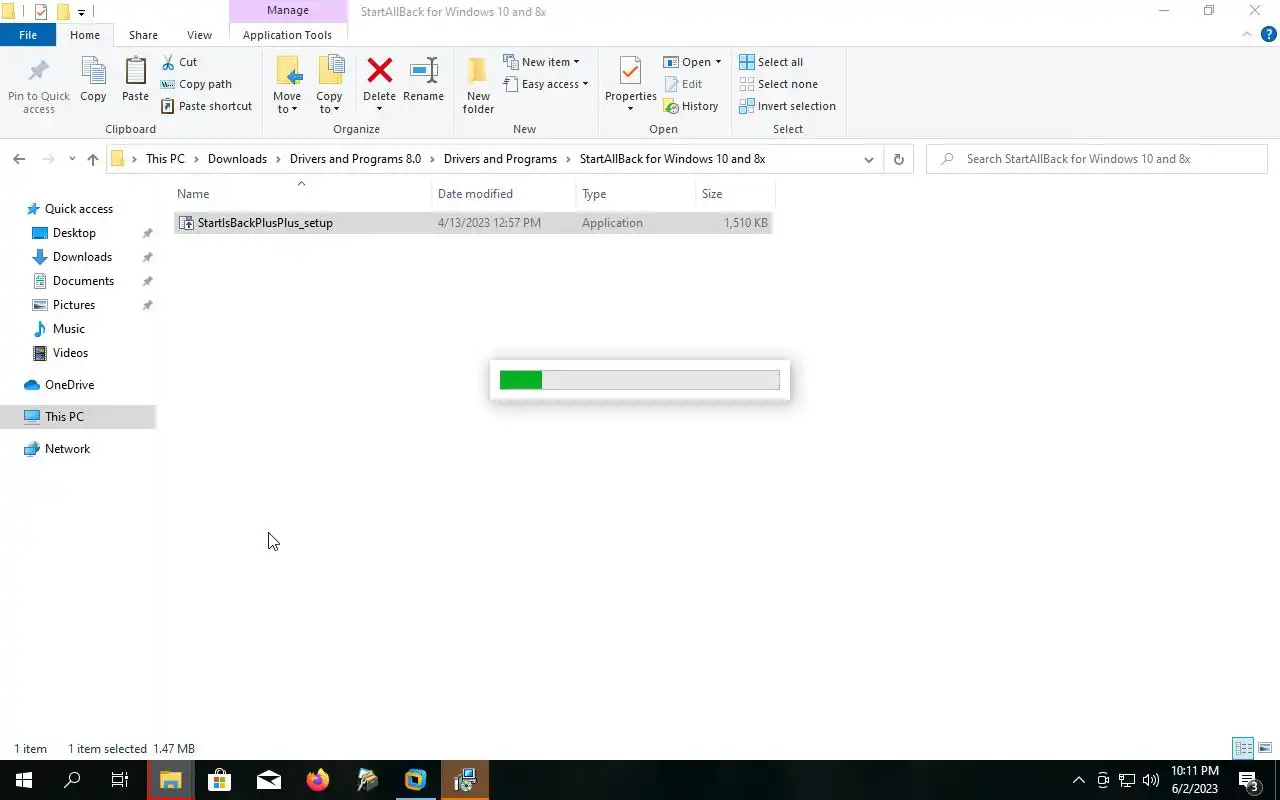Click the Edit ribbon button
Image resolution: width=1280 pixels, height=800 pixels.
coord(683,84)
